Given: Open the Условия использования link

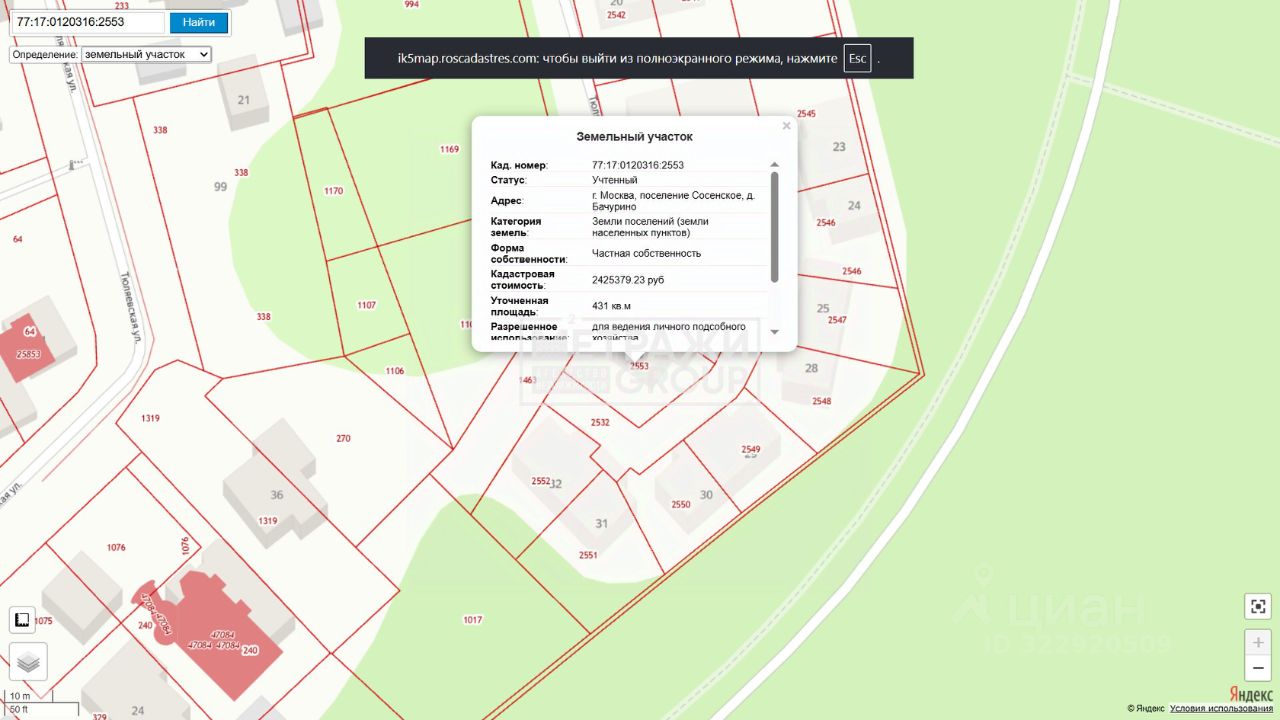Looking at the screenshot, I should tap(1221, 709).
